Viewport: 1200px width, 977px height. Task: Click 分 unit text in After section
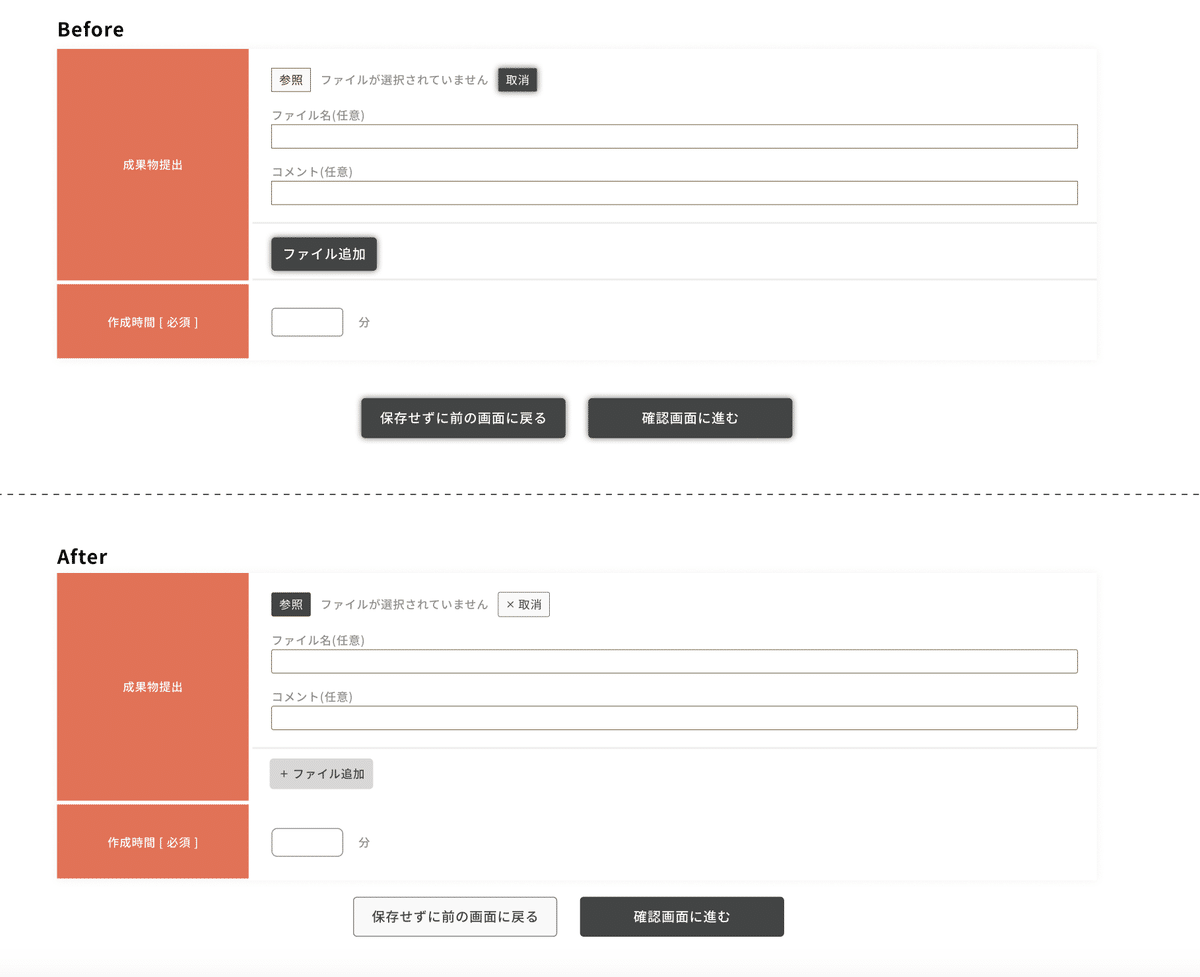[x=364, y=842]
